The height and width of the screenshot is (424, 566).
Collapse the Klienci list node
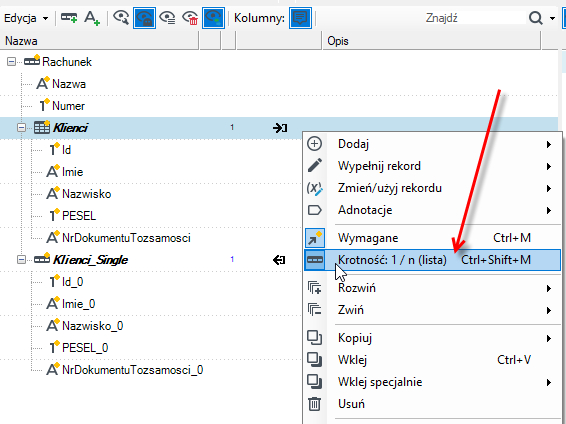(x=21, y=128)
